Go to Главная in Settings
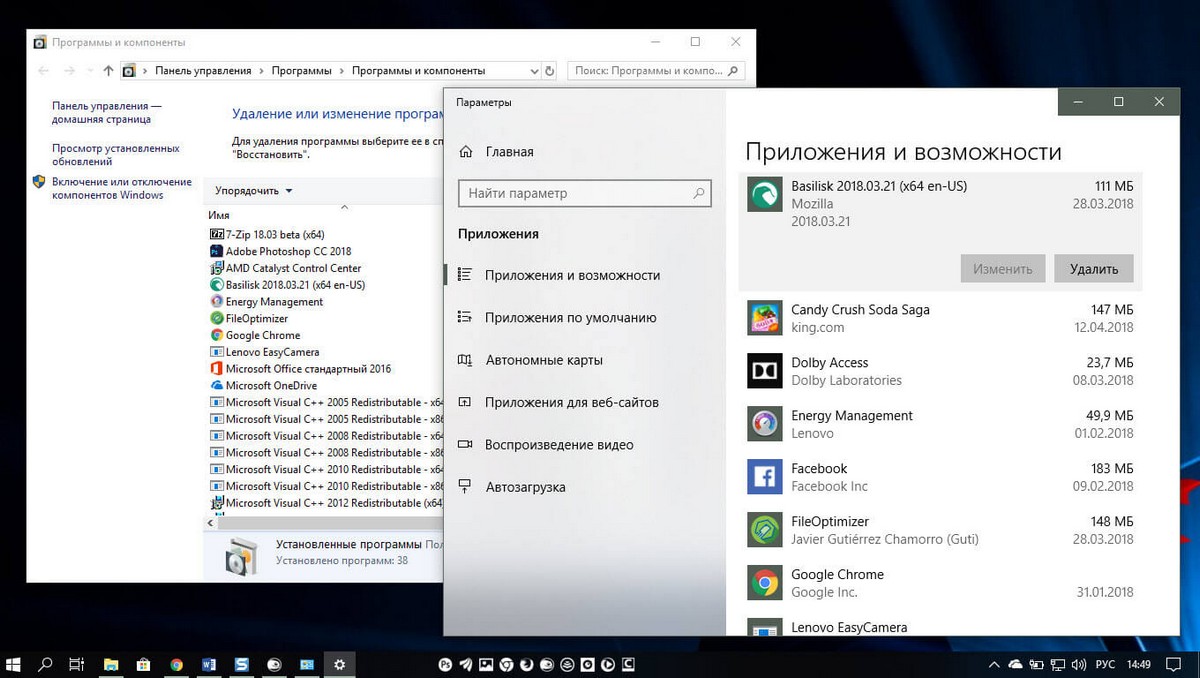 point(509,152)
